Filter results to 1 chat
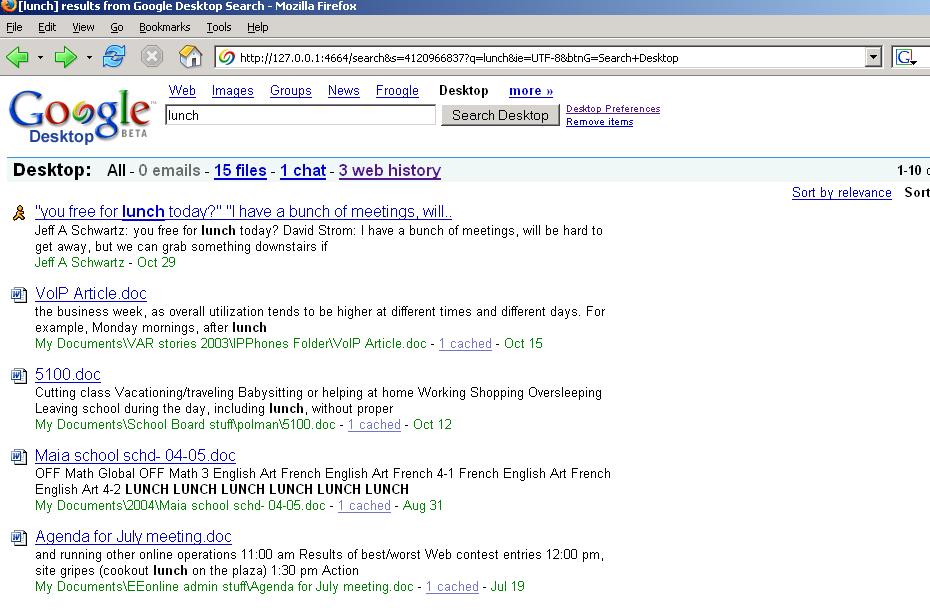Viewport: 930px width, 610px height. coord(303,171)
